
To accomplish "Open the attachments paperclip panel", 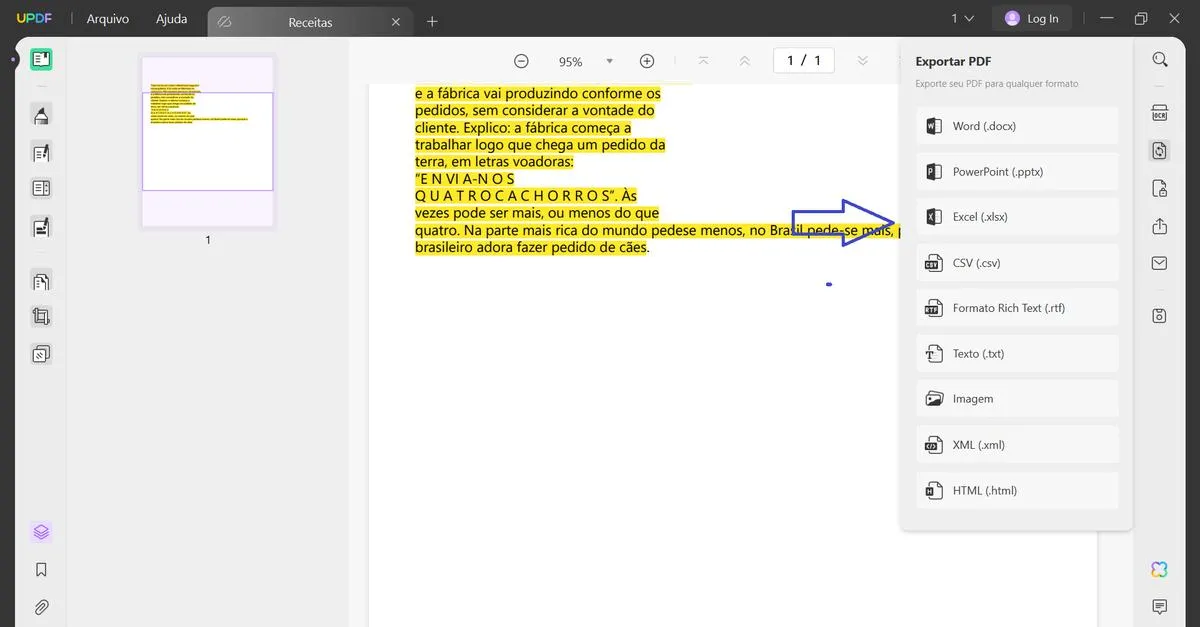I will coord(41,607).
